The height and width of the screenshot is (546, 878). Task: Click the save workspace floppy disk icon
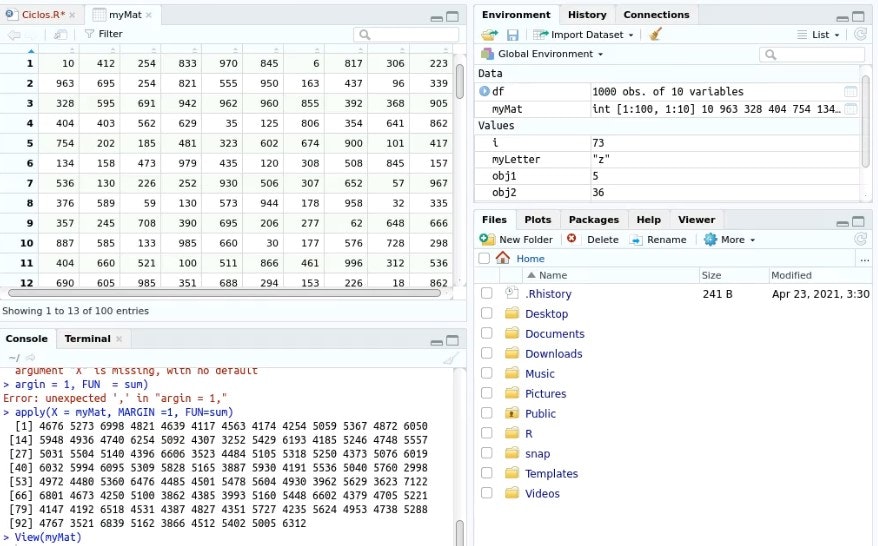[x=512, y=34]
